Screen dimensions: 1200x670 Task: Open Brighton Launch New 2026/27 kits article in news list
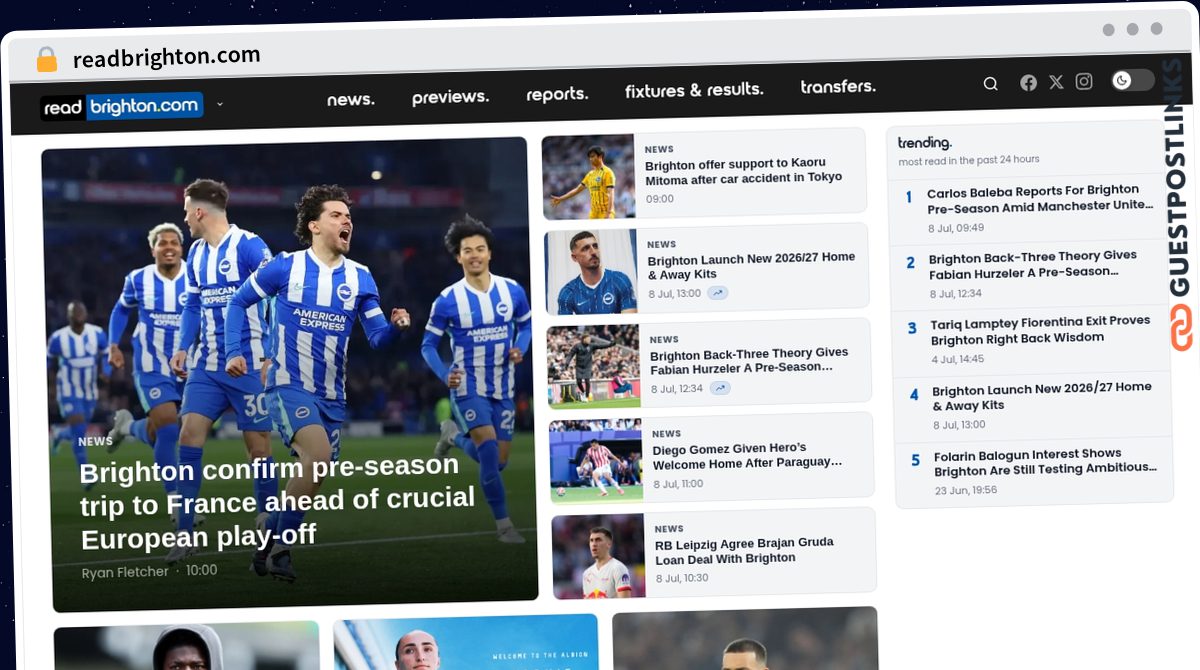[751, 266]
